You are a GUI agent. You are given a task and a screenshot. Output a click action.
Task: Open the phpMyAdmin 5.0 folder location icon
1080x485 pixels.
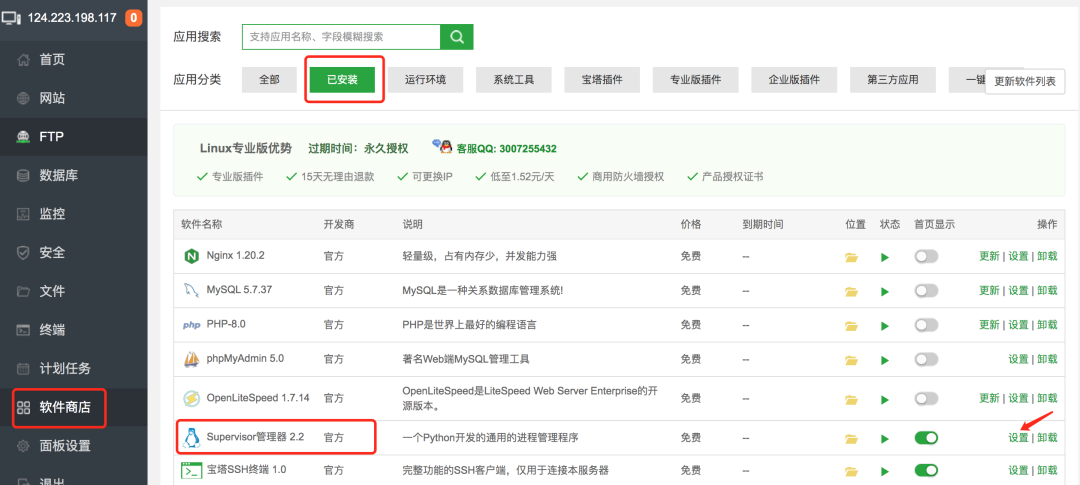click(852, 360)
